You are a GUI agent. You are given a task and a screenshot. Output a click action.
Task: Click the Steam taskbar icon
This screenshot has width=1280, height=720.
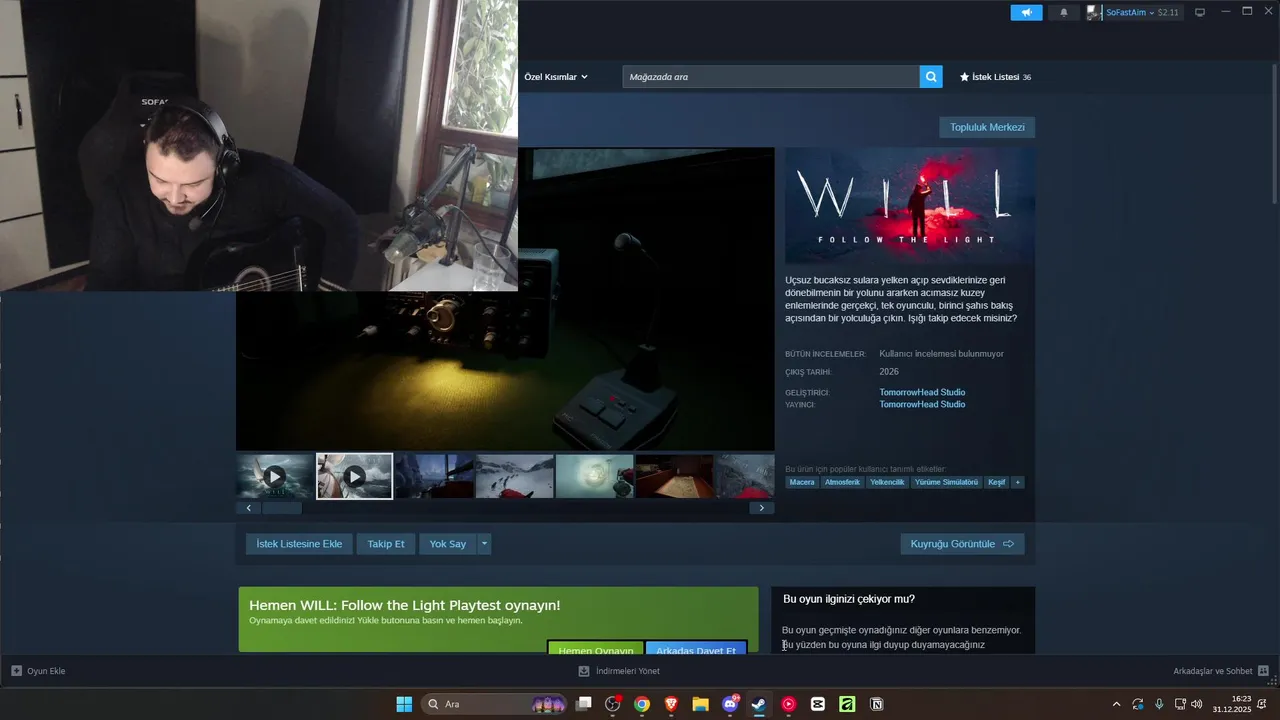click(x=759, y=704)
